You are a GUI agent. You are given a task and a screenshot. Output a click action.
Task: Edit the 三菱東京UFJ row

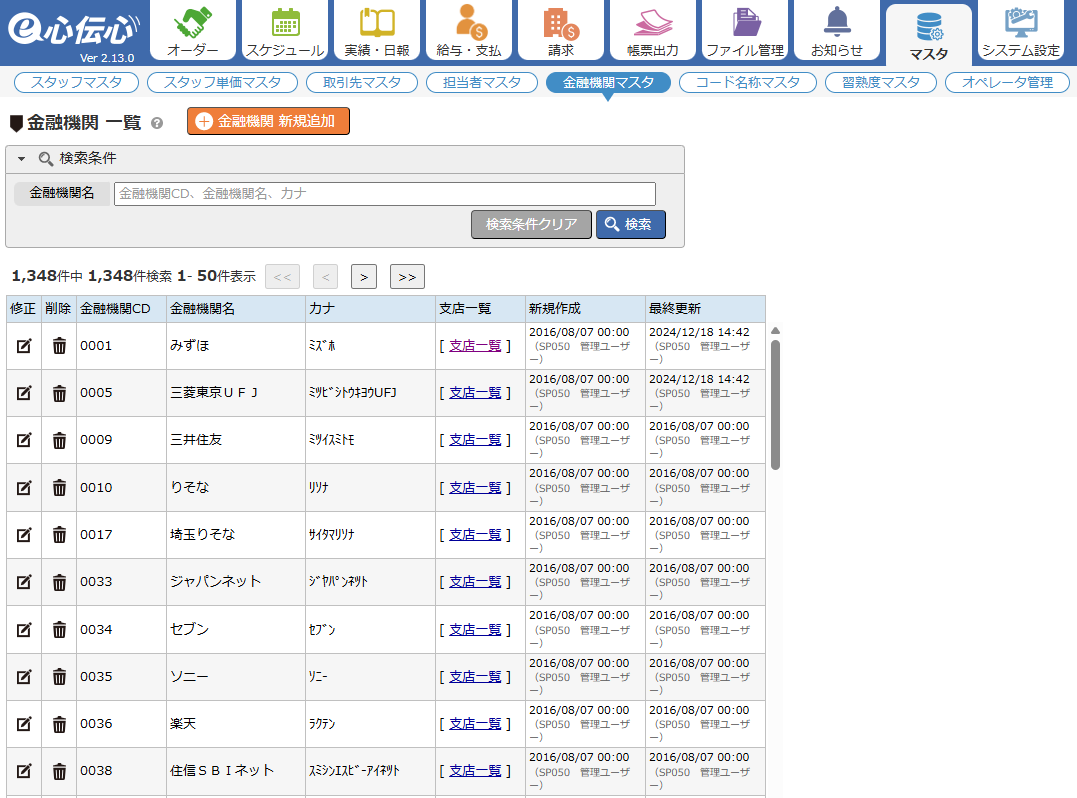point(24,393)
